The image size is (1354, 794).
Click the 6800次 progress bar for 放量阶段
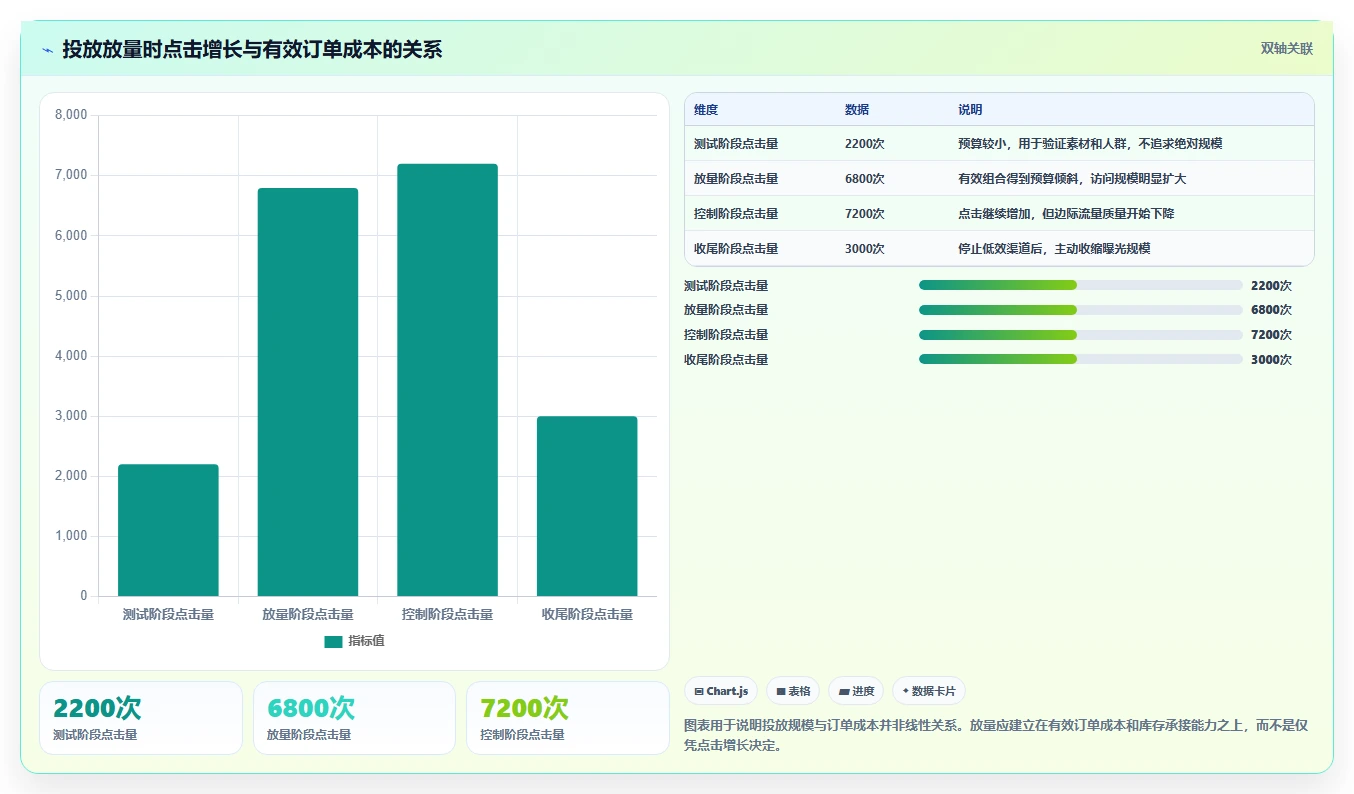[x=1081, y=310]
